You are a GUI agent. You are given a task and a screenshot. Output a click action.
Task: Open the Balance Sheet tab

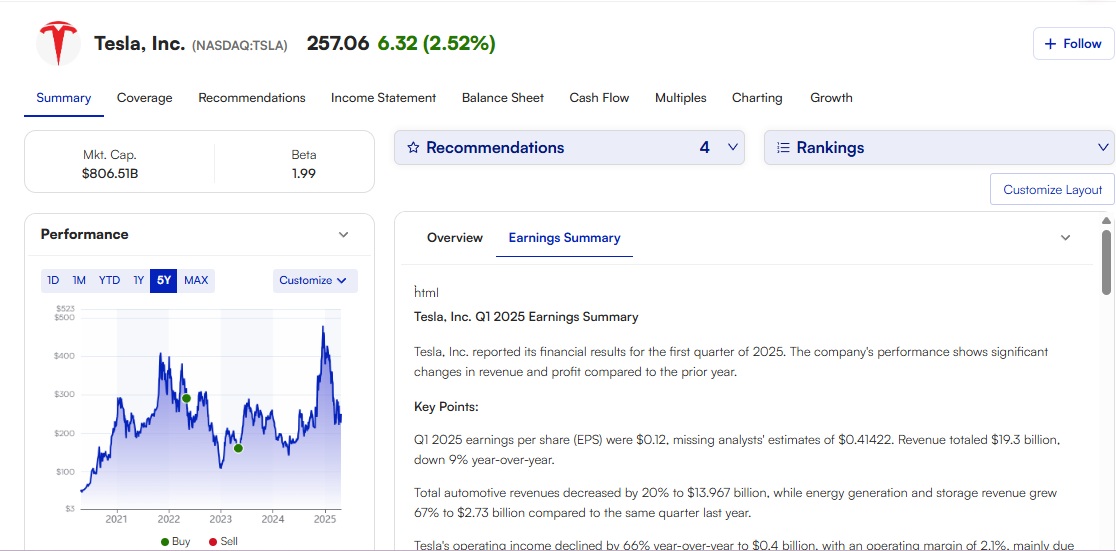(x=502, y=98)
